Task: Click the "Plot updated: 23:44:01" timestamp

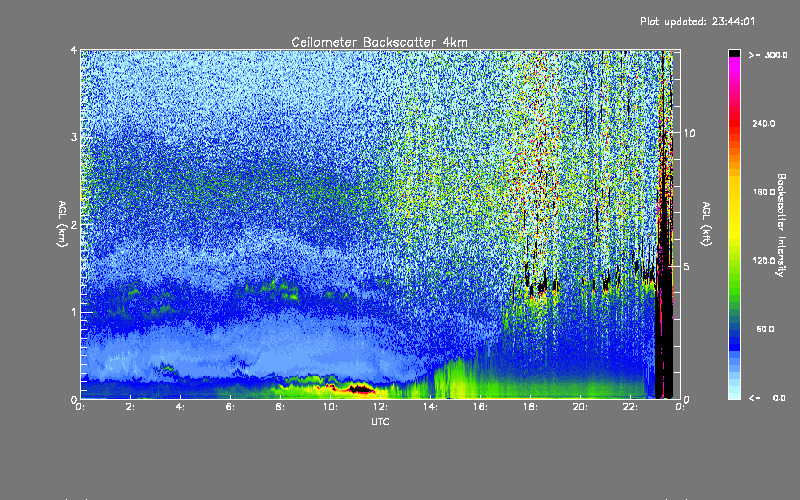Action: tap(697, 21)
